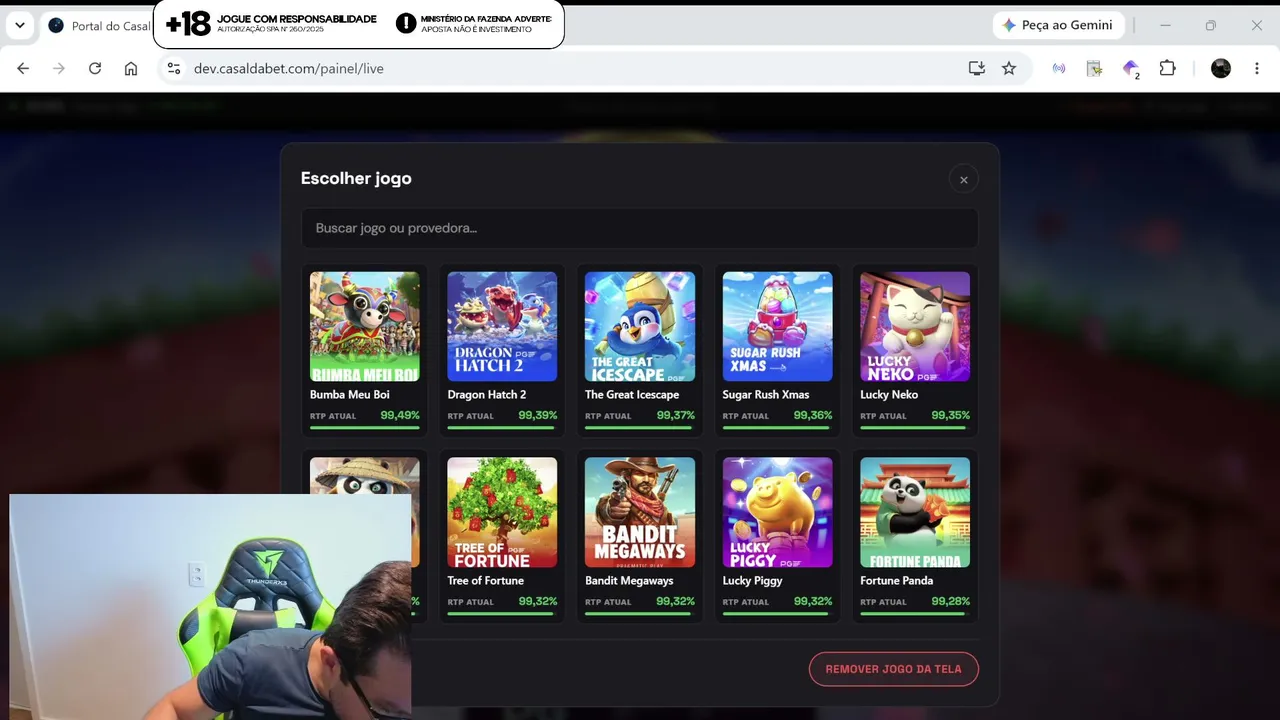Pick the Bandit Megaways game thumbnail

coord(640,512)
